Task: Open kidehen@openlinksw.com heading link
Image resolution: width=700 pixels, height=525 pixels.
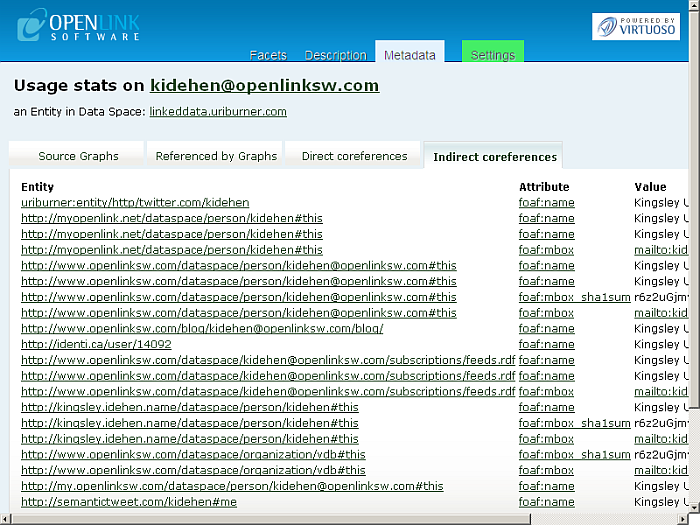Action: pyautogui.click(x=264, y=85)
